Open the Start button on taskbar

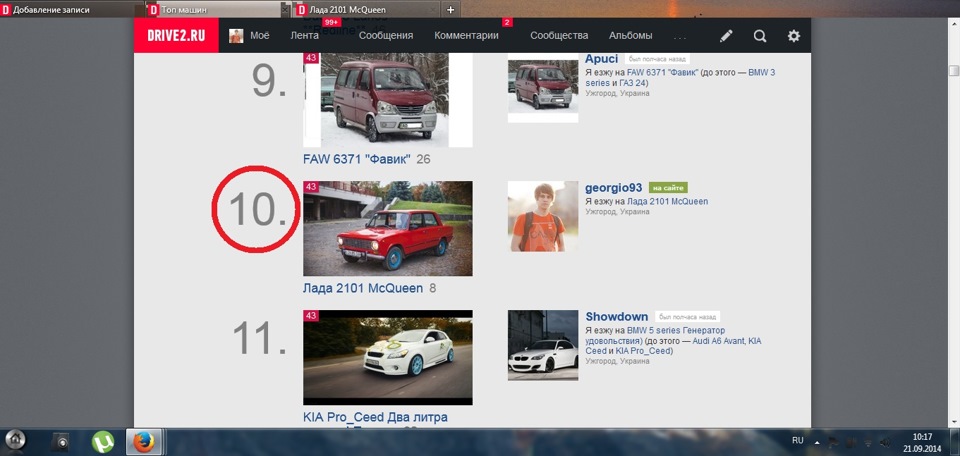click(16, 440)
